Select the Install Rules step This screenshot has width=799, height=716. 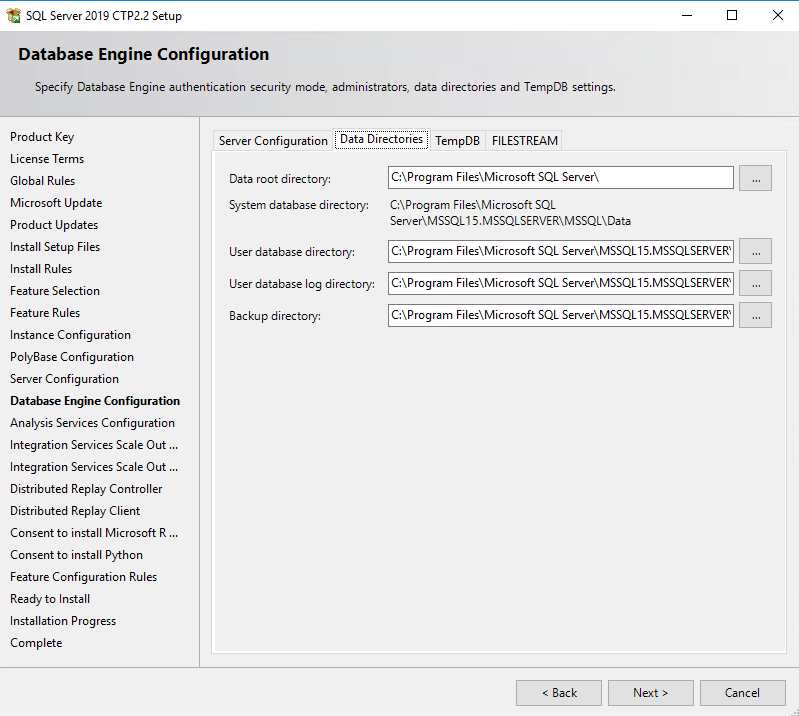click(x=41, y=269)
